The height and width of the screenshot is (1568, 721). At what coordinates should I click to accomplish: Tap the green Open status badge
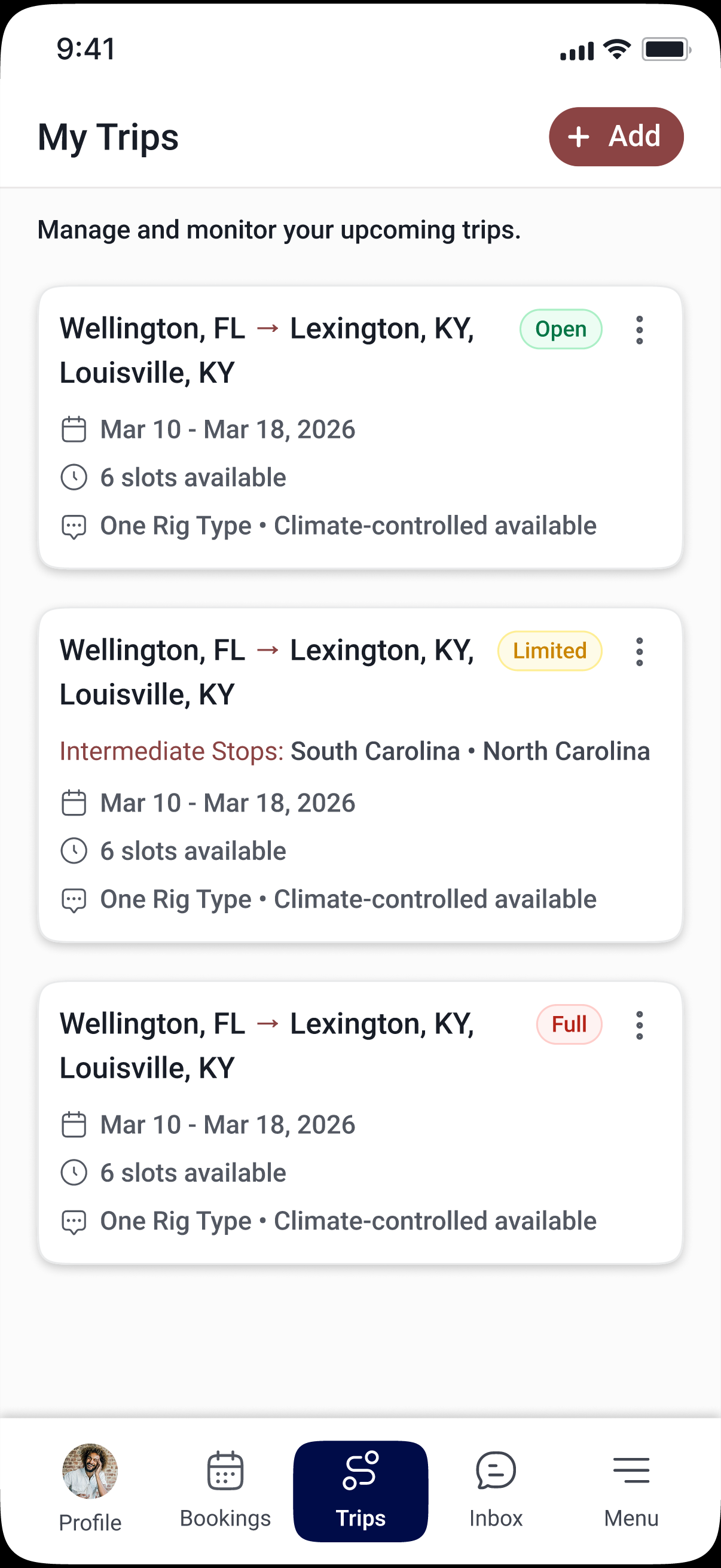[560, 330]
